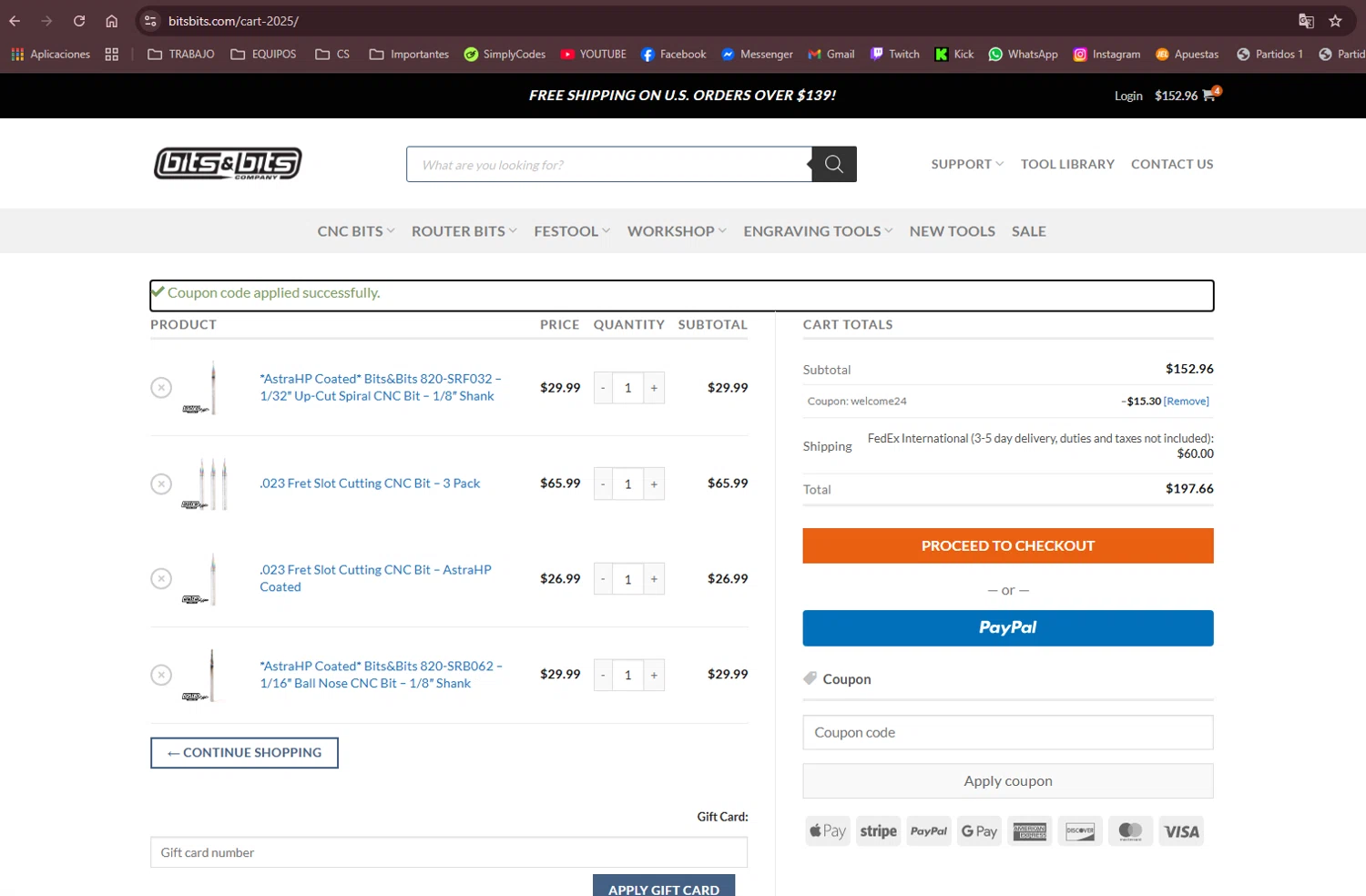Open the Aplicaciones apps grid

(51, 55)
